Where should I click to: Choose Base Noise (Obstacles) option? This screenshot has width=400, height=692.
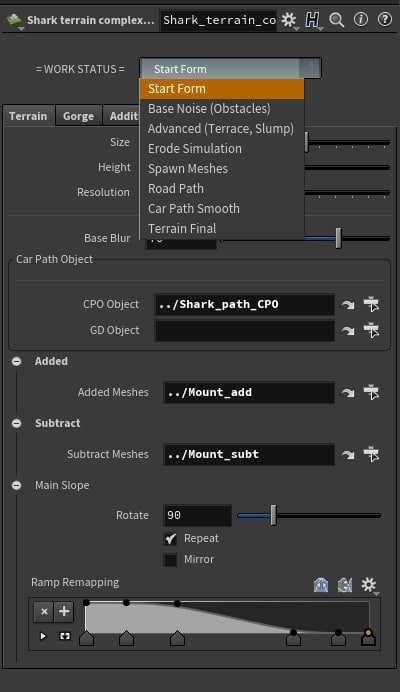(x=222, y=109)
